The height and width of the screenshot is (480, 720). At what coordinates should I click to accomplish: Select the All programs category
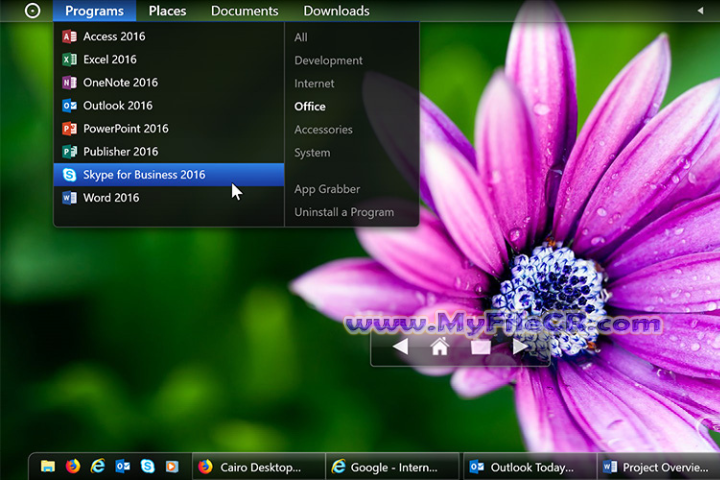coord(301,37)
